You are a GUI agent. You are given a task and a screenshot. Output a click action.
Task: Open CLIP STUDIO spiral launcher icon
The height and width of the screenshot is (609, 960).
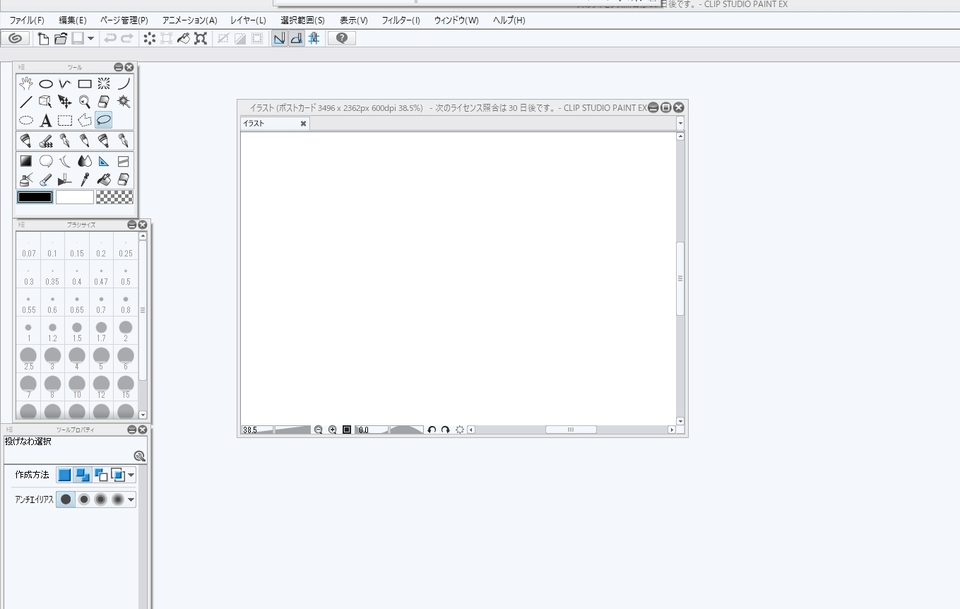pyautogui.click(x=15, y=38)
